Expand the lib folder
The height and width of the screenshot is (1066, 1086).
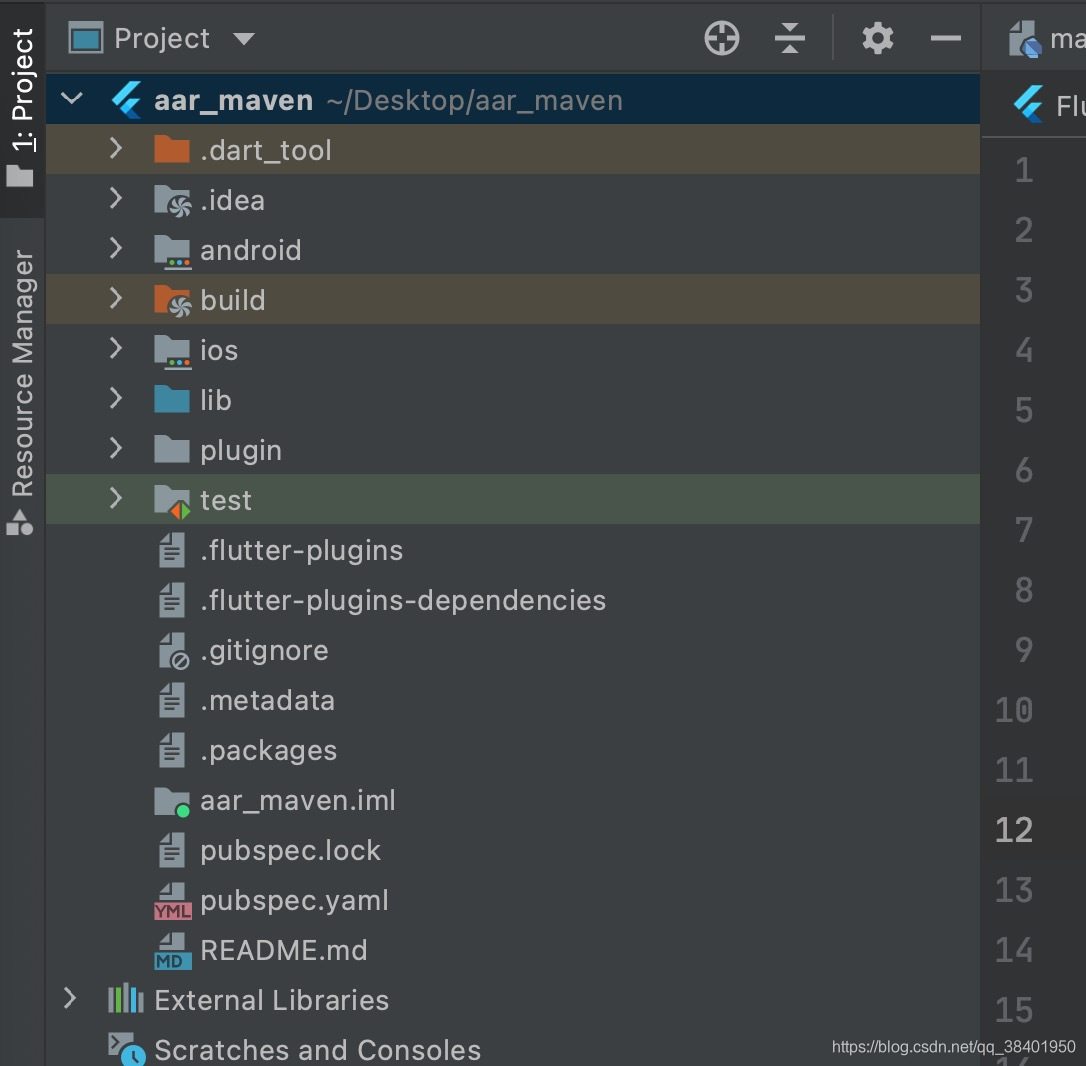pyautogui.click(x=116, y=398)
